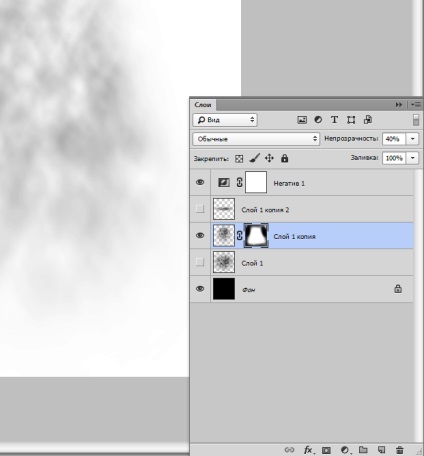This screenshot has height=456, width=424.
Task: Select the Слои panel tab
Action: 203,105
